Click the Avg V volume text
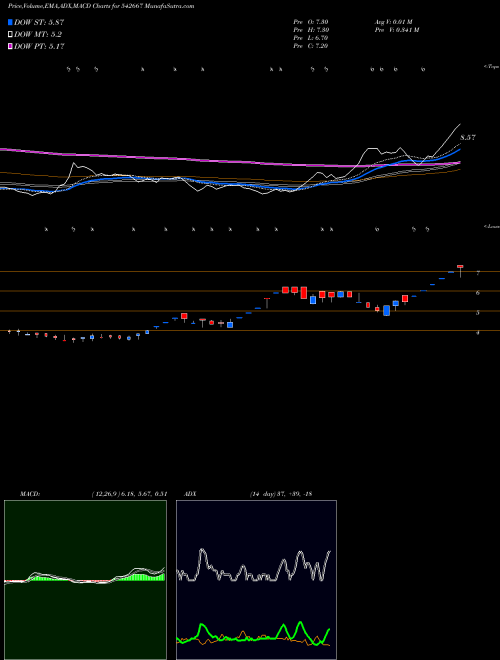This screenshot has height=660, width=500. (393, 22)
